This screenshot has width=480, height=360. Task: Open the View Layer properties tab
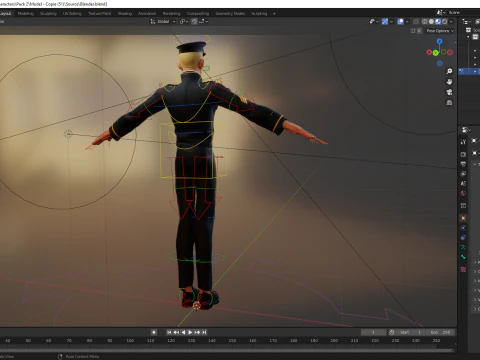tap(463, 174)
